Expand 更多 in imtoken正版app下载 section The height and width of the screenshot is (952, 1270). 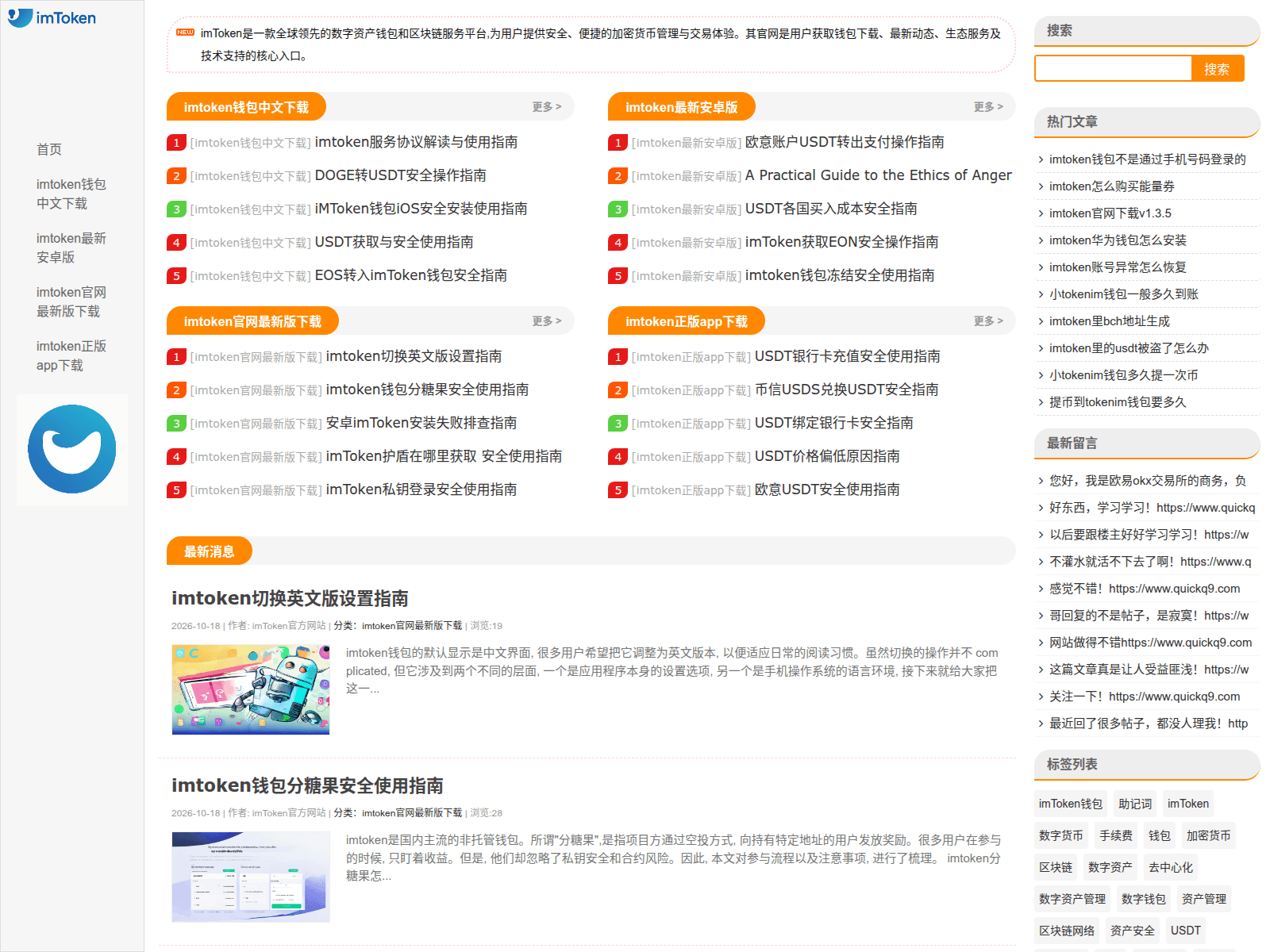pos(988,321)
